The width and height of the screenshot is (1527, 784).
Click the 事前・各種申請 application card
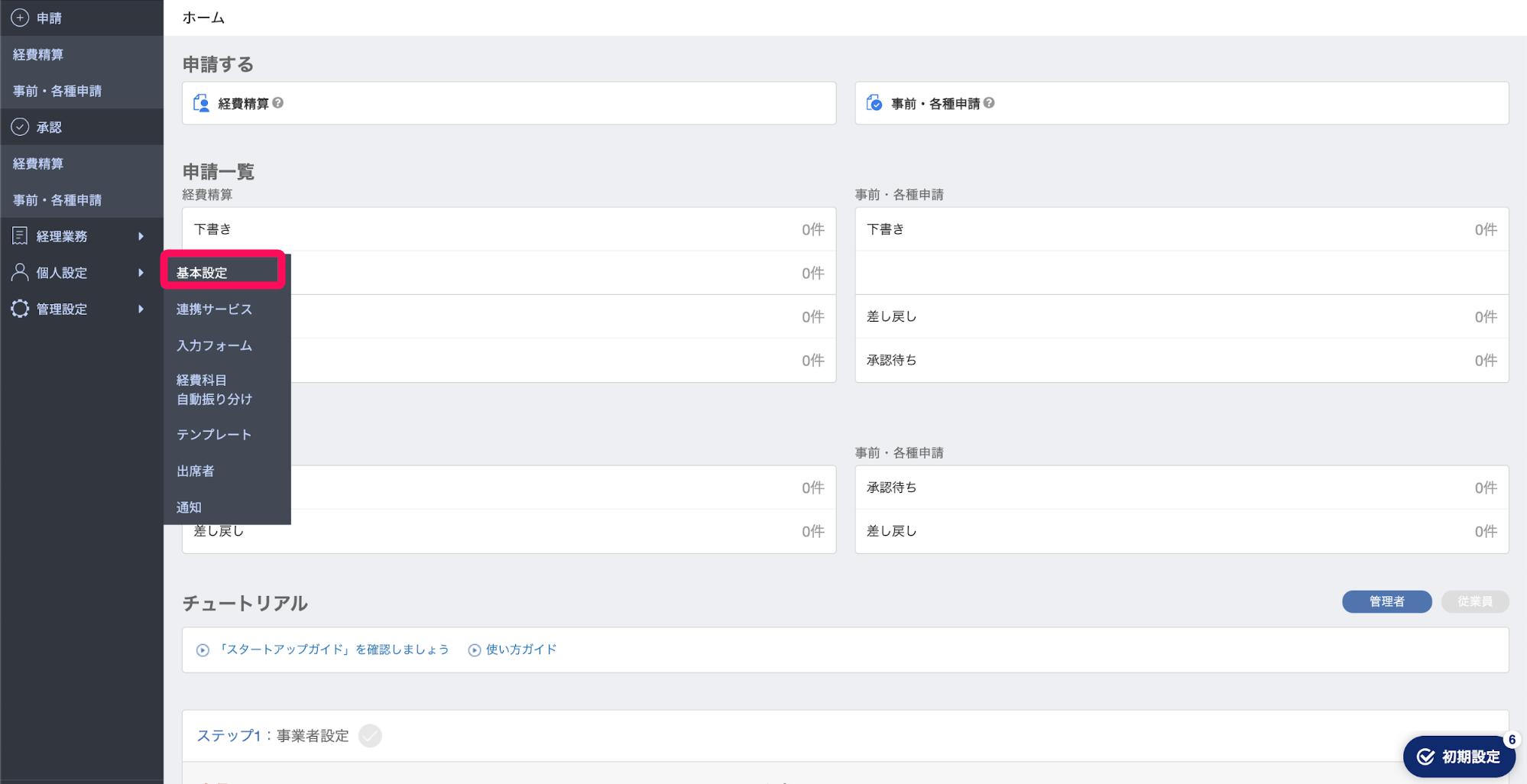1182,103
